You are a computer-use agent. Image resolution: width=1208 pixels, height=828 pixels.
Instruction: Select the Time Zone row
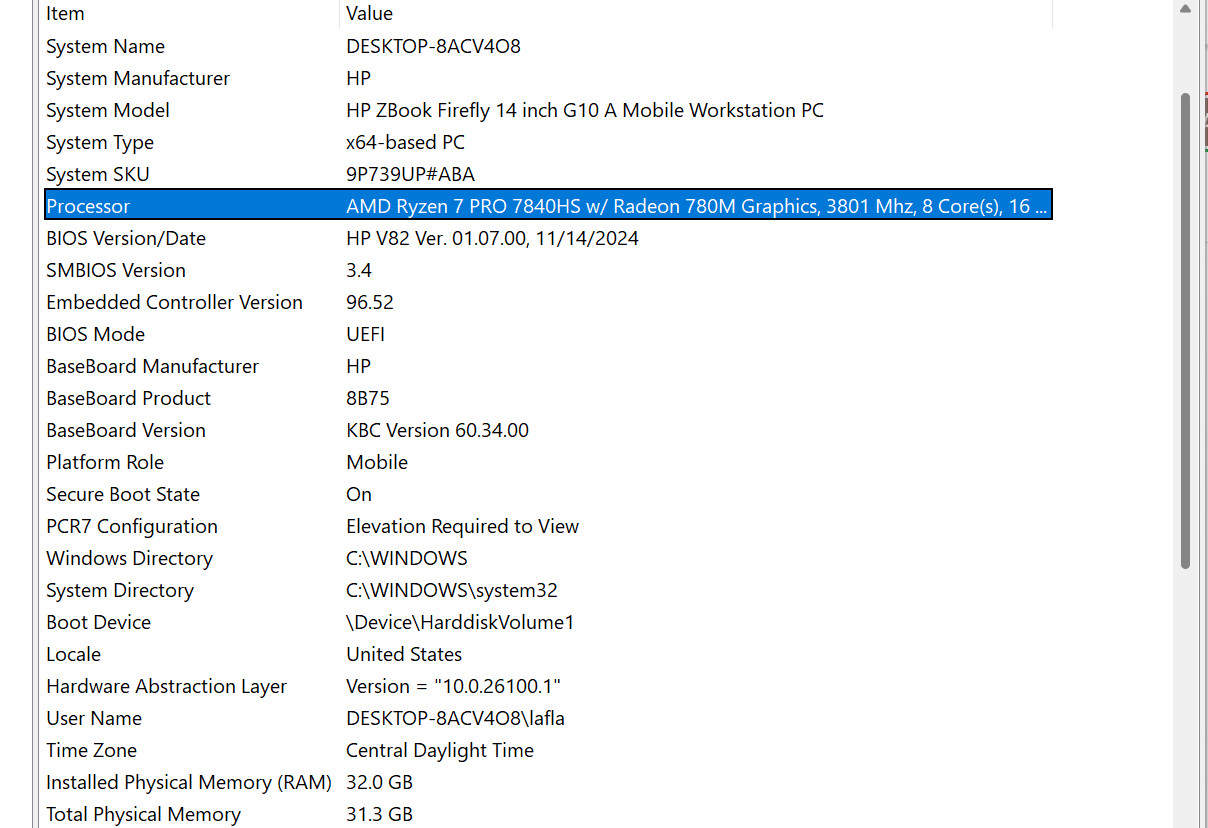point(548,750)
